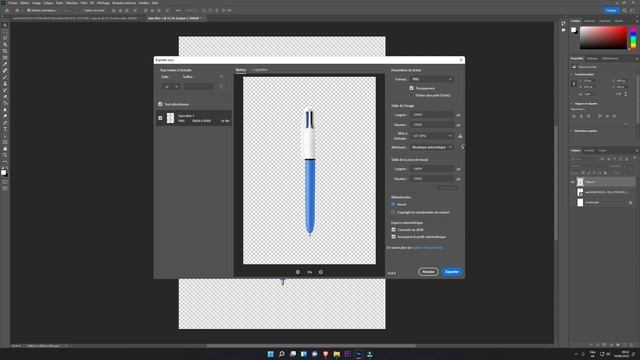Select the Aucune metadata radio button
Image resolution: width=640 pixels, height=360 pixels.
click(x=393, y=204)
